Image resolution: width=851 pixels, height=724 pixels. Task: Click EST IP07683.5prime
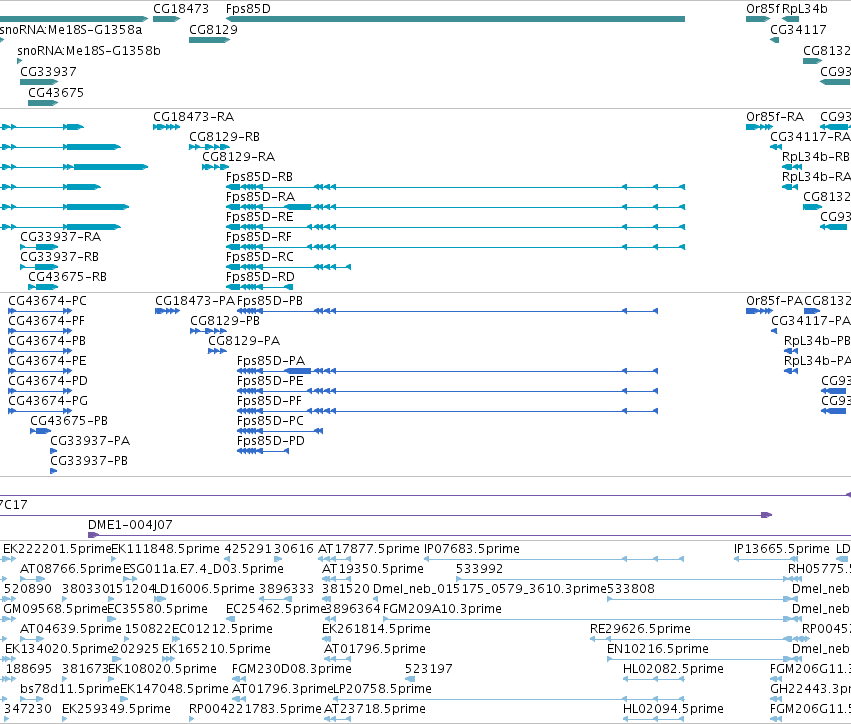click(472, 549)
